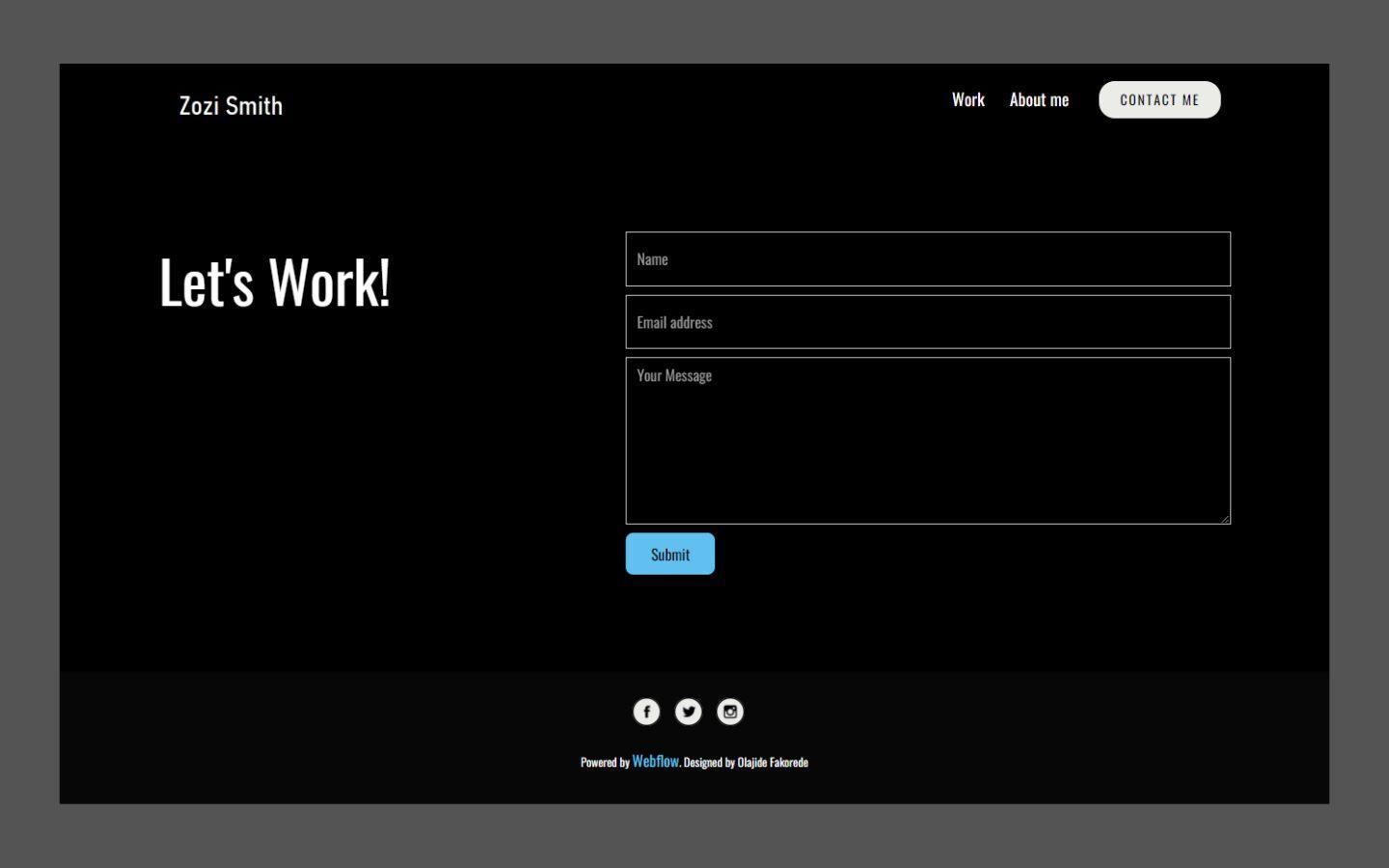This screenshot has height=868, width=1389.
Task: Select the Facebook icon in the footer
Action: pos(645,711)
